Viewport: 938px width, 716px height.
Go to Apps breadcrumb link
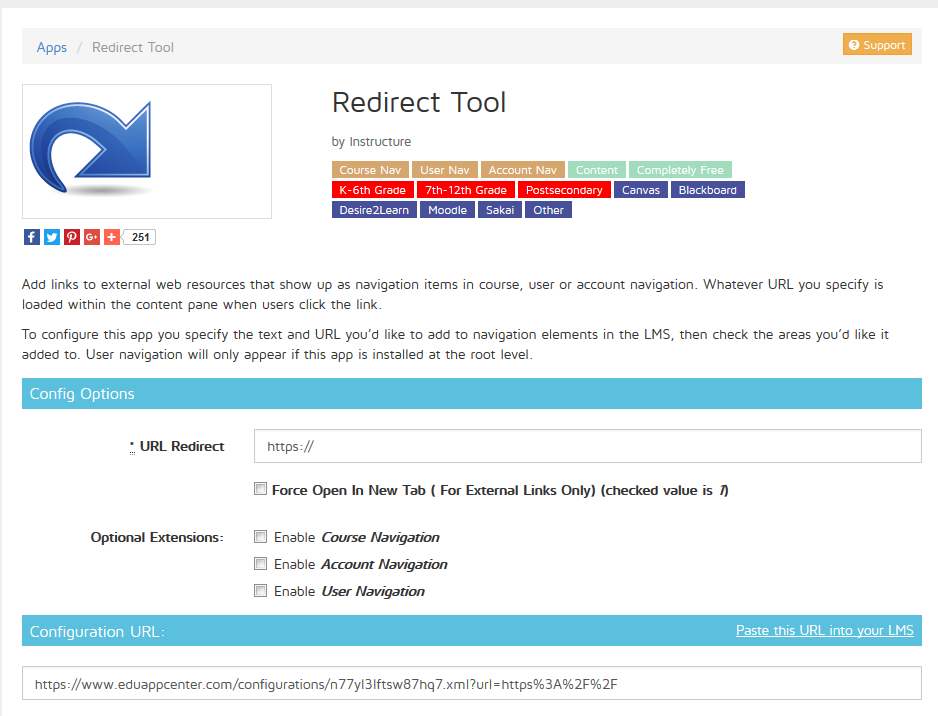pyautogui.click(x=51, y=47)
